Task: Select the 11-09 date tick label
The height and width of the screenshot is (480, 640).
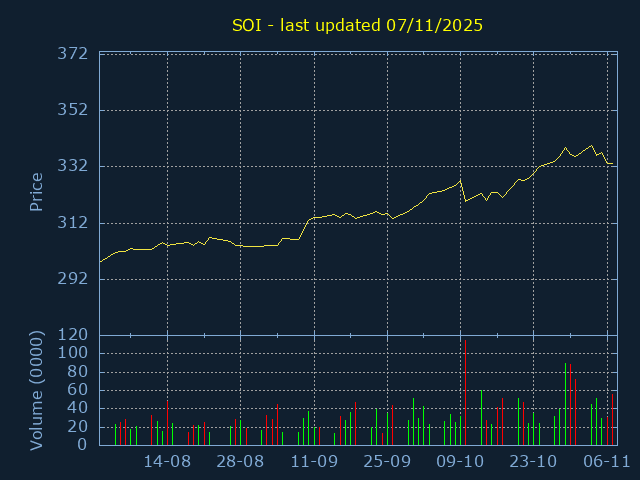Action: point(314,462)
